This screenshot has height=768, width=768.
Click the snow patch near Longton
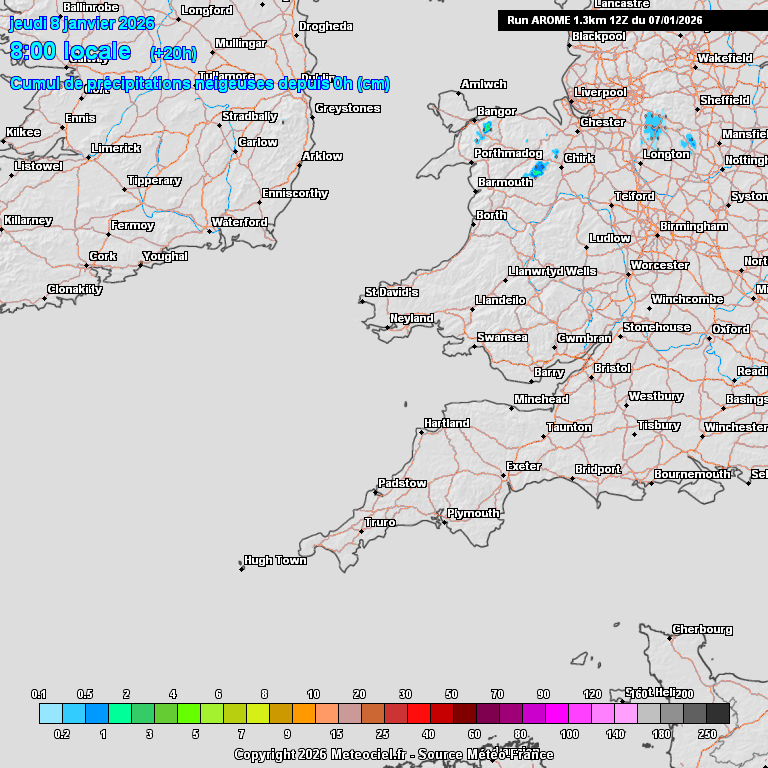654,126
